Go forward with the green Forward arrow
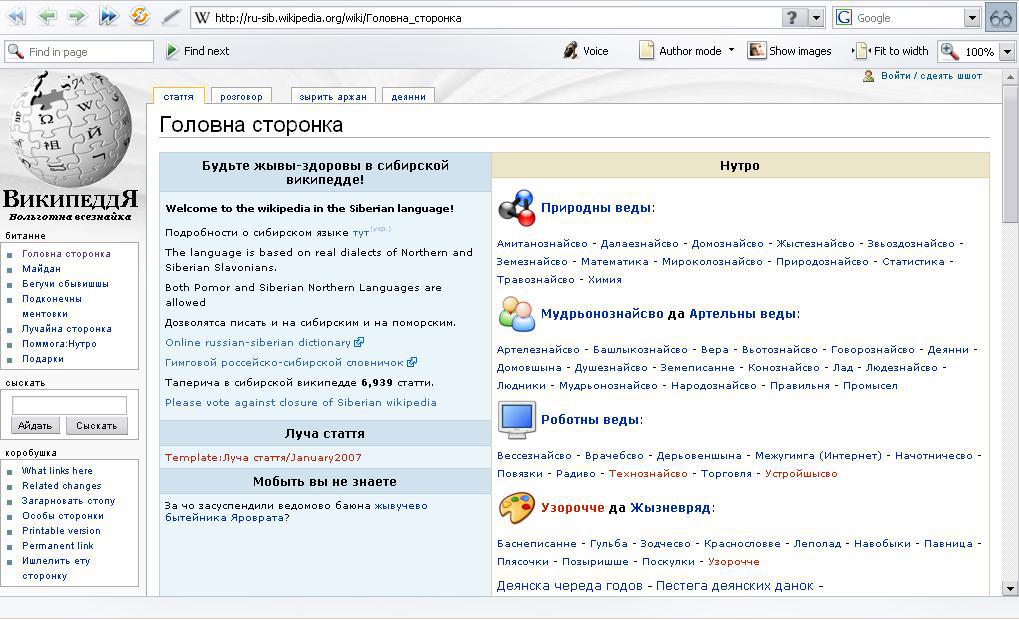The image size is (1019, 620). click(77, 16)
